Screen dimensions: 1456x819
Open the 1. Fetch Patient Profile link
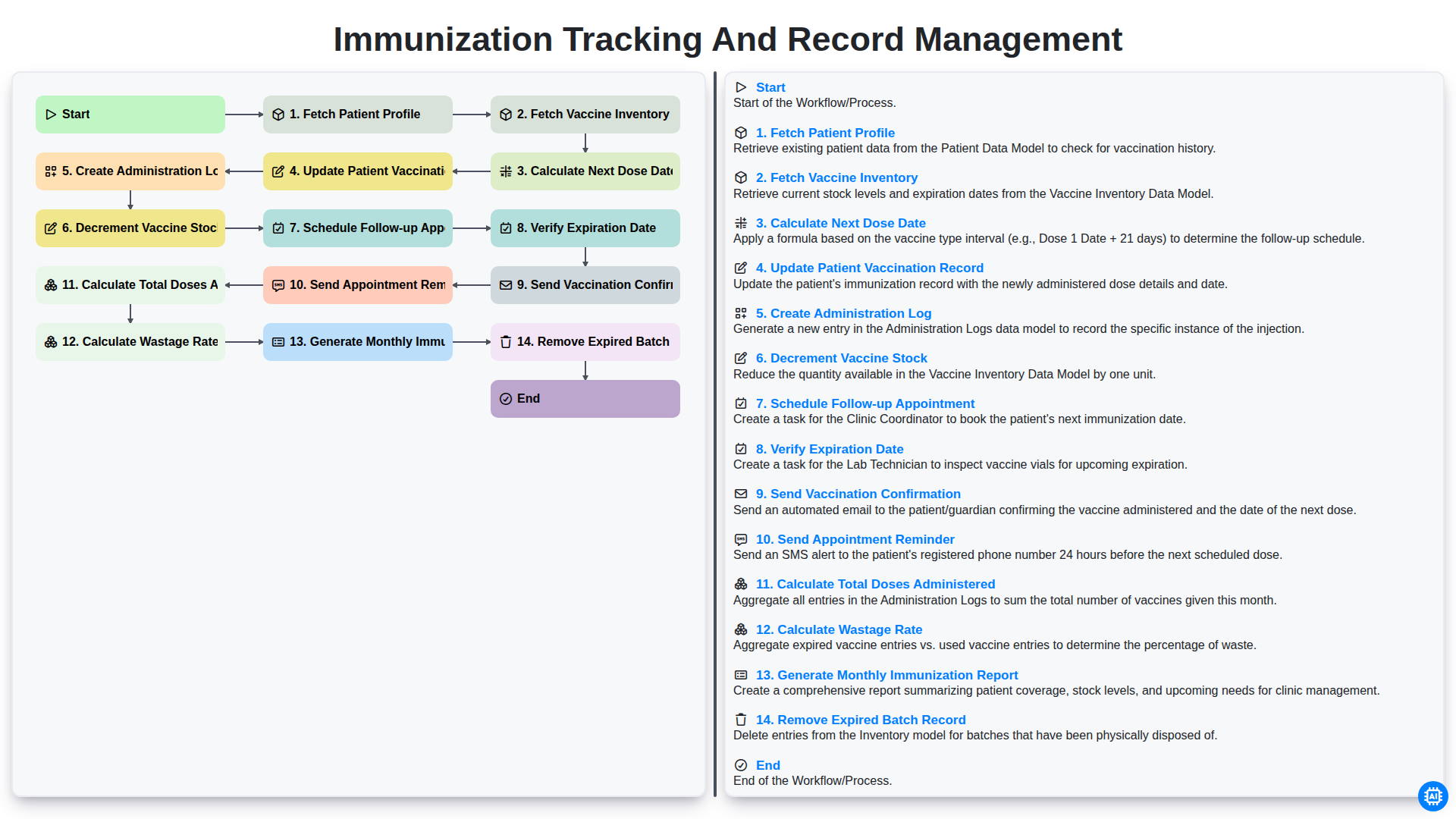click(x=825, y=133)
